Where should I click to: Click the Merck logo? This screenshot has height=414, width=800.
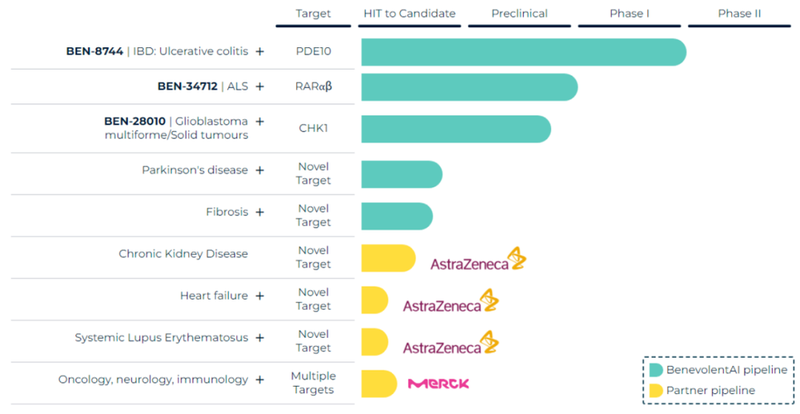click(x=438, y=383)
